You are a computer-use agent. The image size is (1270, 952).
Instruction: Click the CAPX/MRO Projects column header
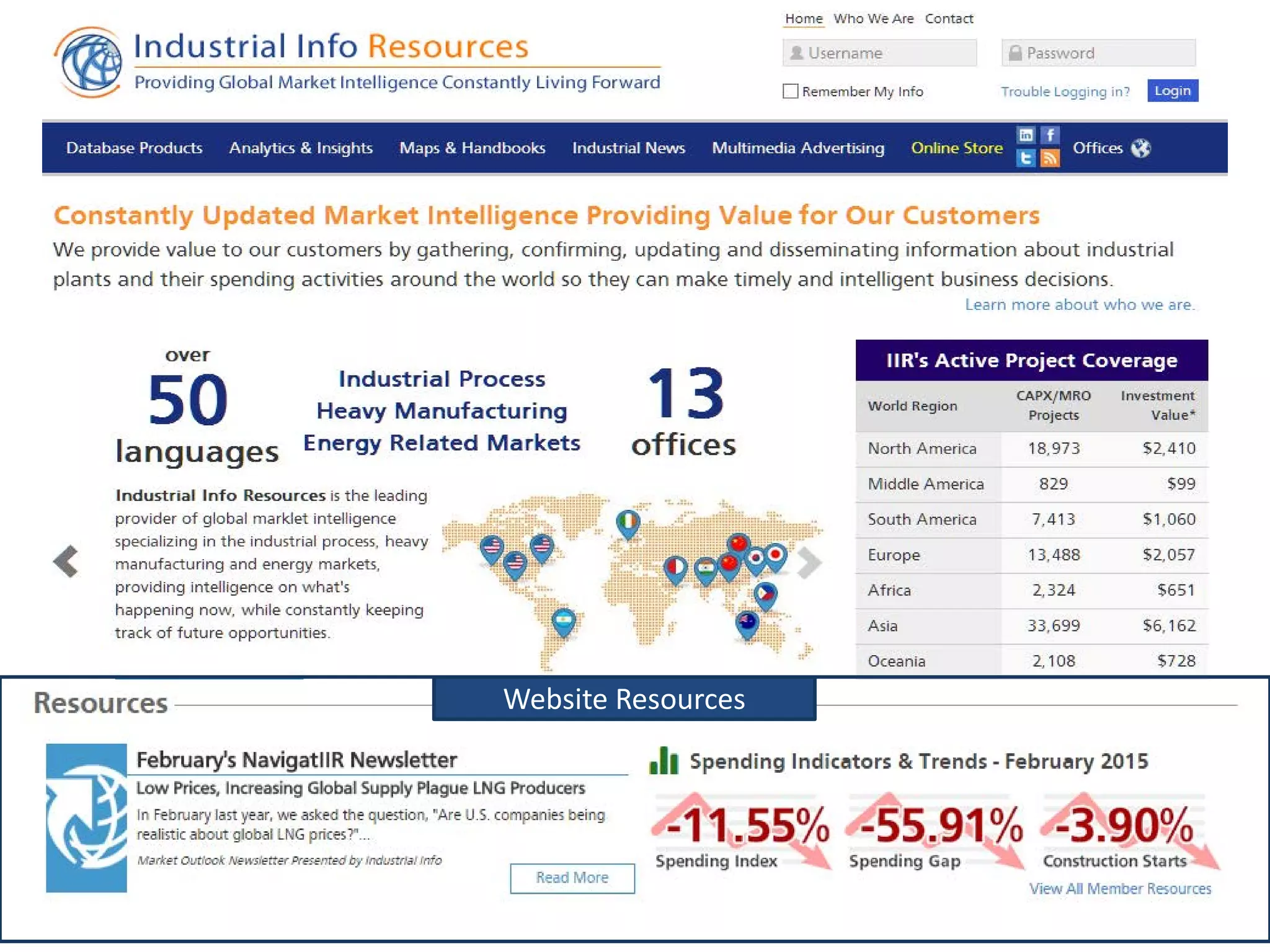pos(1054,405)
